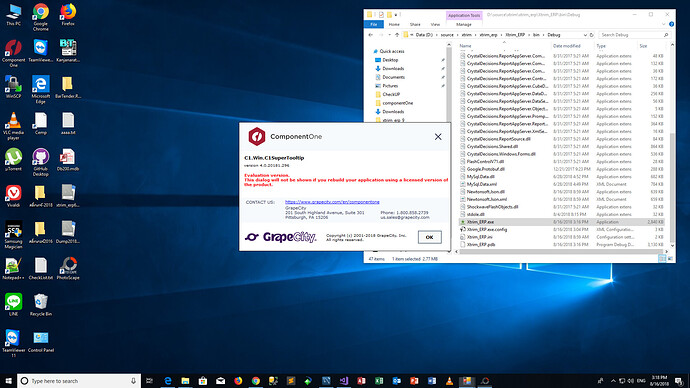This screenshot has width=690, height=388.
Task: Click the GrapeCity logo in dialog
Action: [280, 237]
